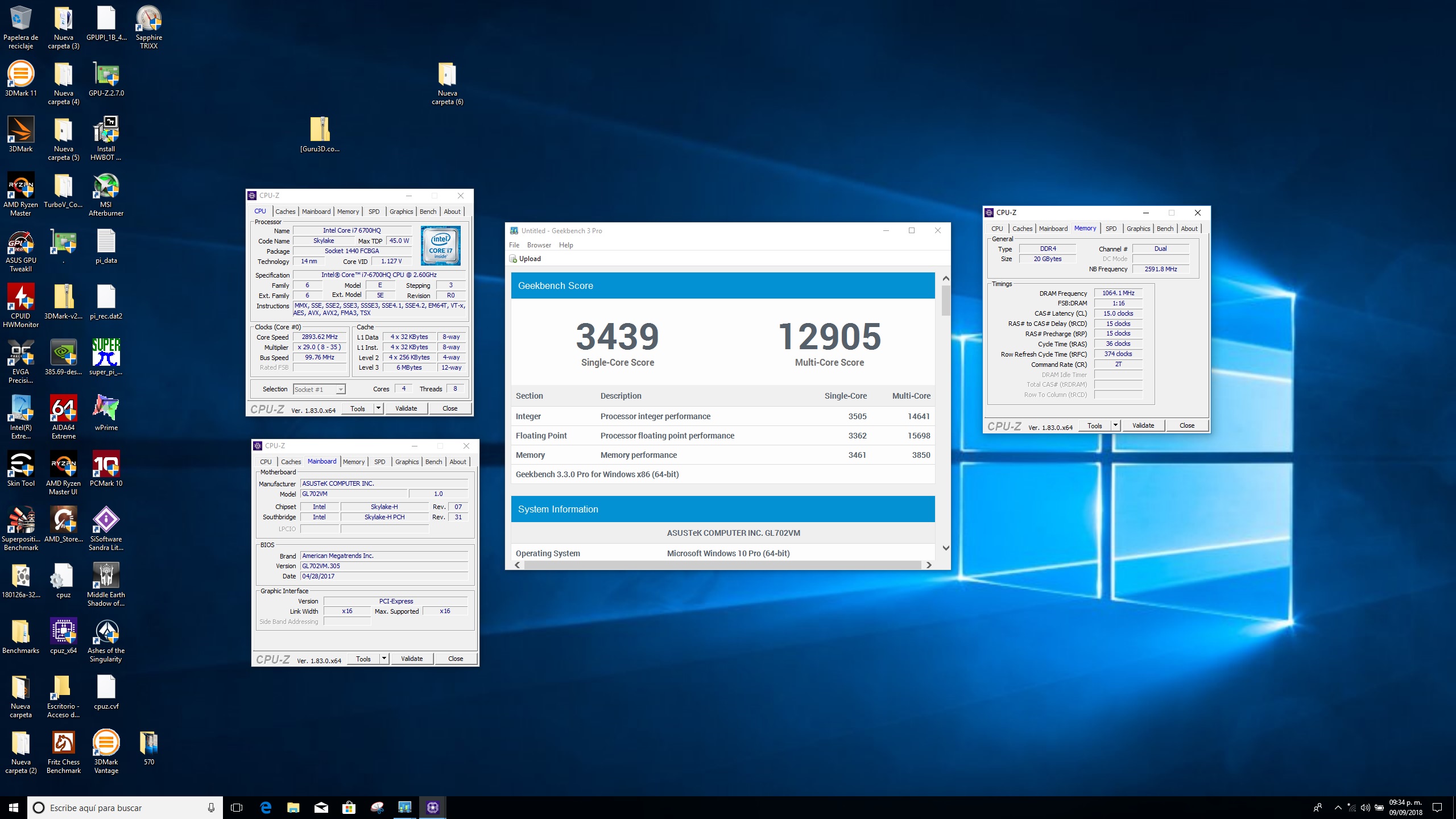This screenshot has height=819, width=1456.
Task: Click the 12905 Multi-Core Score value
Action: (x=829, y=336)
